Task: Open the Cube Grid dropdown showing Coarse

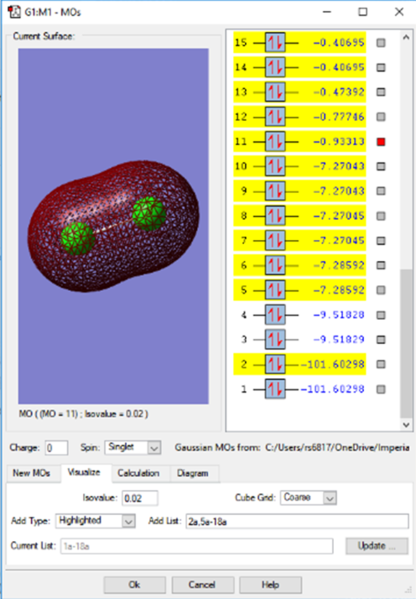Action: 308,498
